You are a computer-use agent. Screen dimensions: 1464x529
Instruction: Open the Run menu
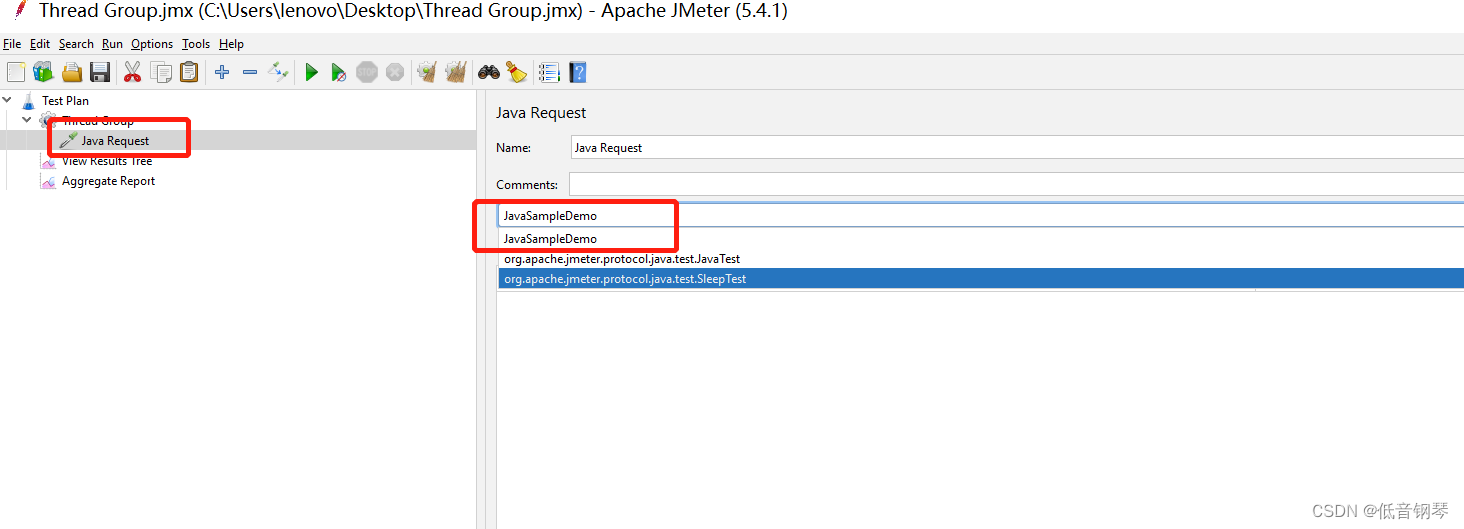(113, 44)
